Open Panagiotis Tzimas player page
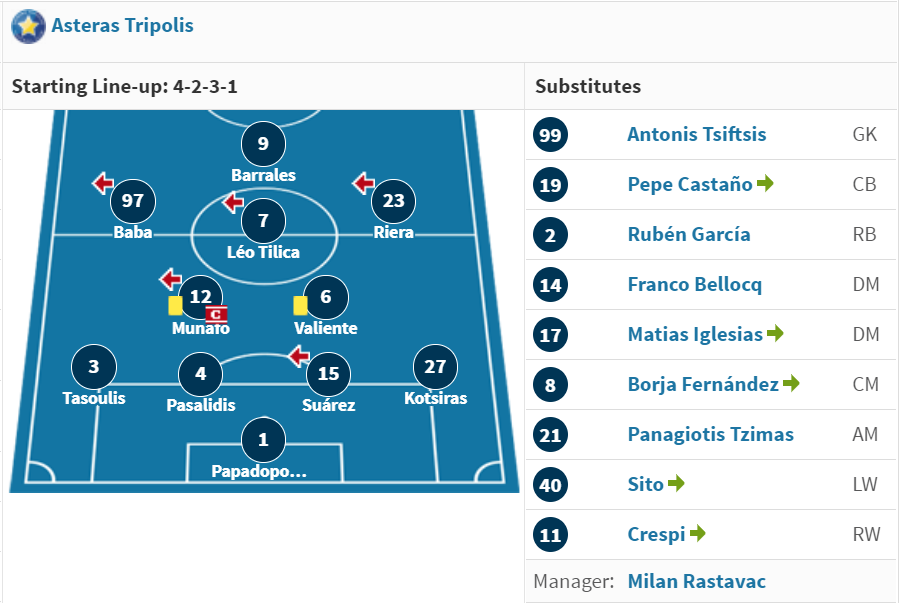Viewport: 899px width, 603px height. click(710, 434)
